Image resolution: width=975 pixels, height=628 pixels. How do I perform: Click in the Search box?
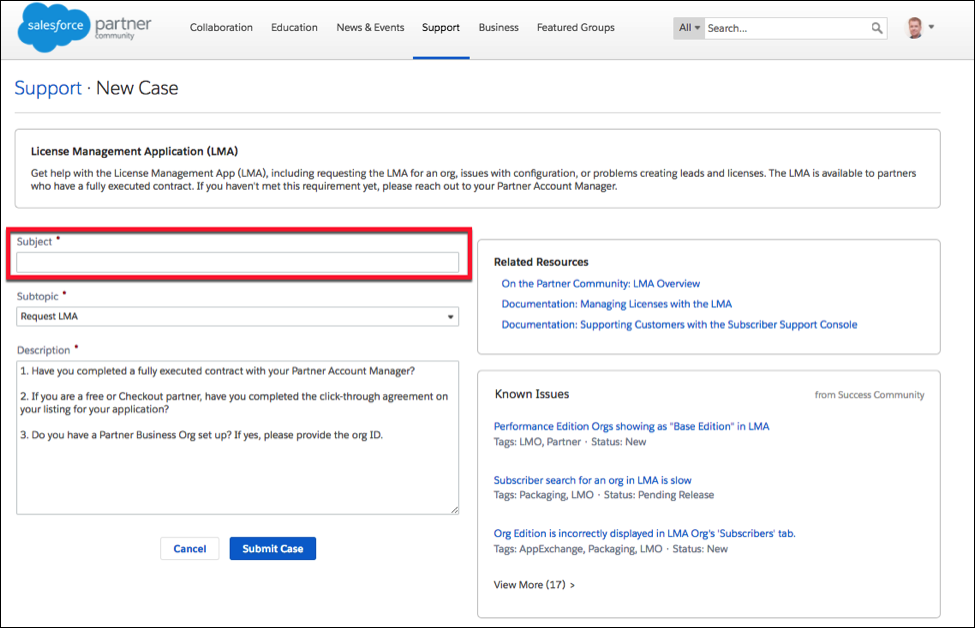pos(787,28)
